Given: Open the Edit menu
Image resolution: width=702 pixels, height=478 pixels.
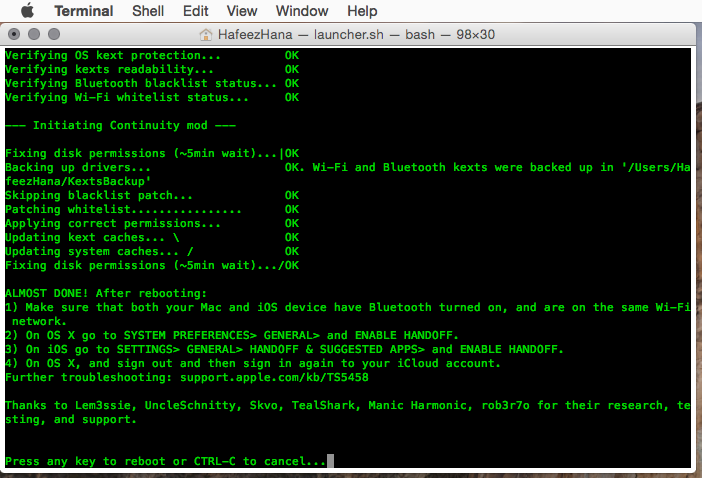Looking at the screenshot, I should pyautogui.click(x=196, y=11).
